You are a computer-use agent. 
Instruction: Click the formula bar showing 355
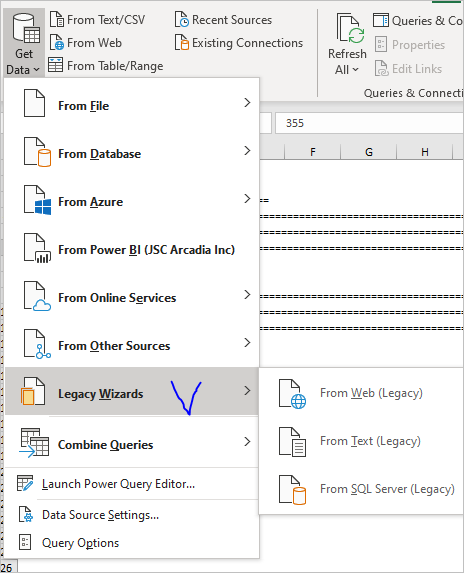tap(369, 123)
